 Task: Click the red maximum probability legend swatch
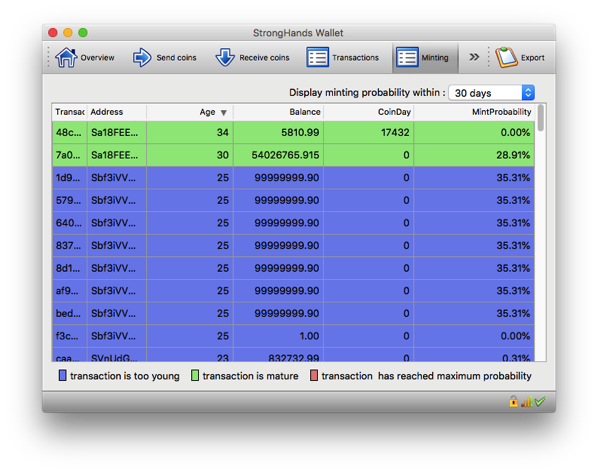point(314,375)
